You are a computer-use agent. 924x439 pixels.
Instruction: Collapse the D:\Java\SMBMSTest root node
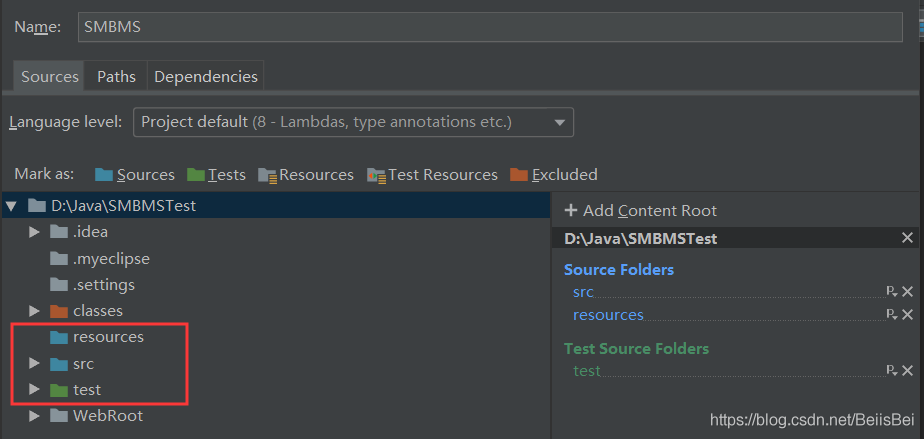point(12,206)
